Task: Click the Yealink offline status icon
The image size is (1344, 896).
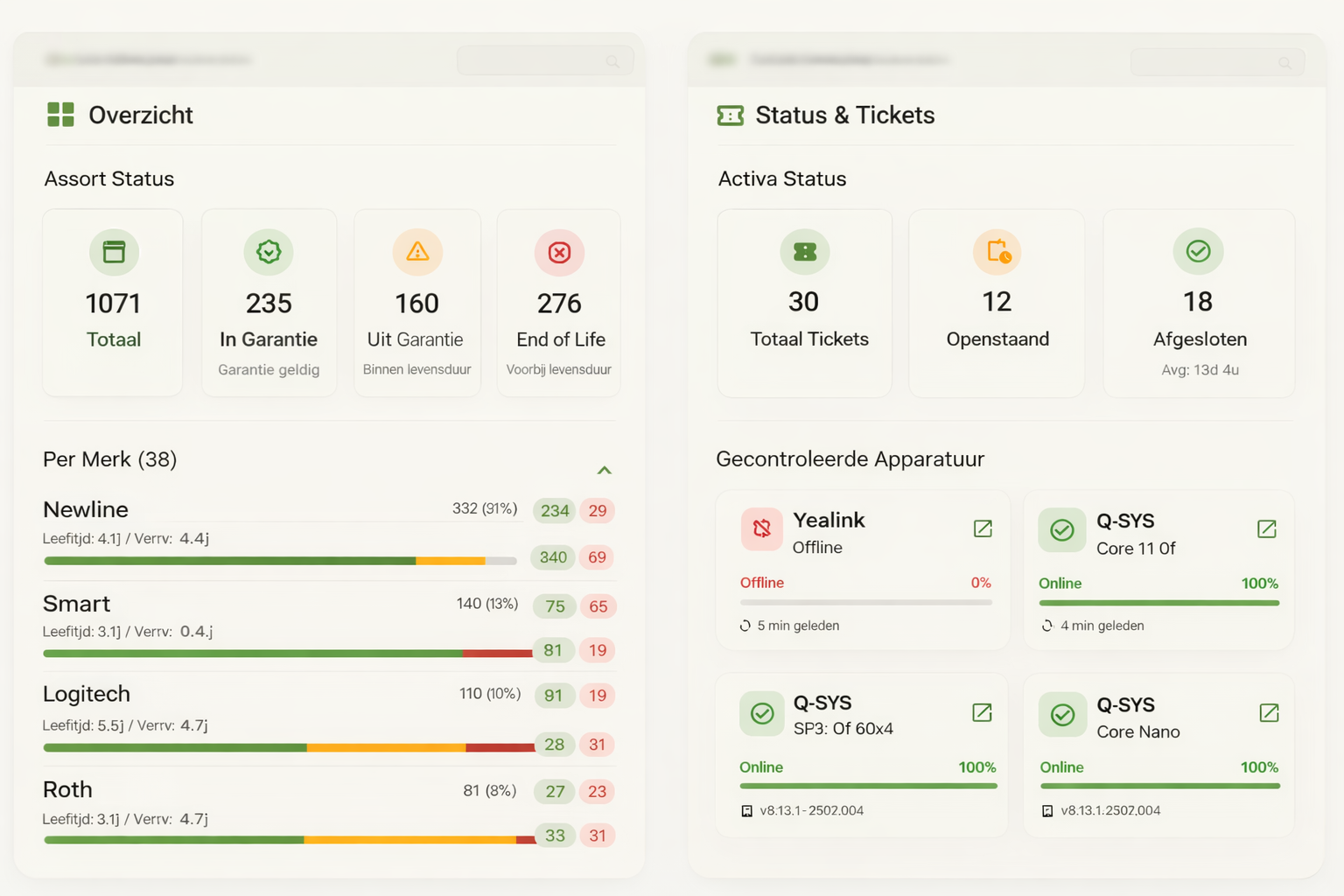Action: click(762, 528)
